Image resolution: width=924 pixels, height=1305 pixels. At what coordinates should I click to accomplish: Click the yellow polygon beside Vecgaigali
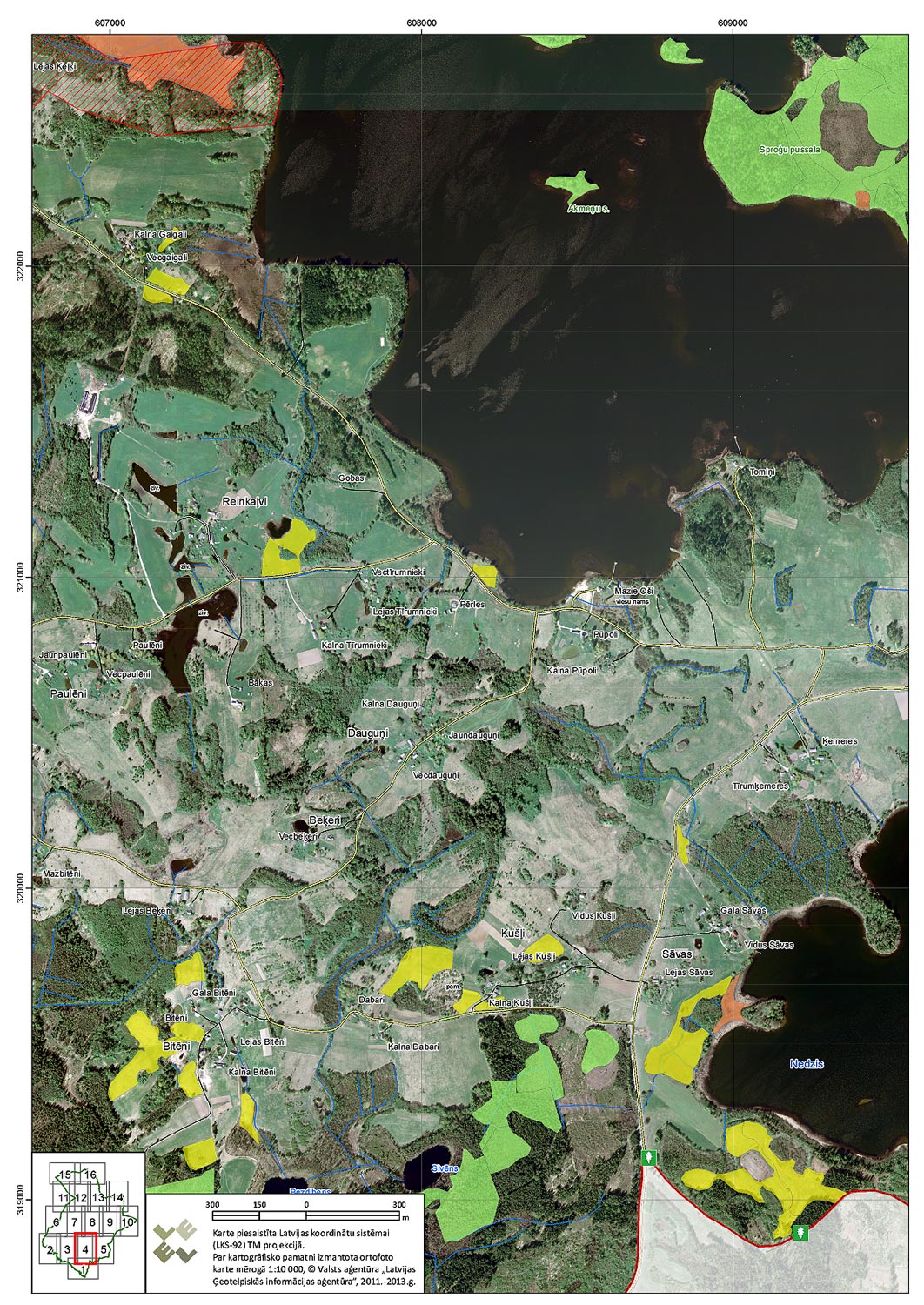pyautogui.click(x=164, y=285)
